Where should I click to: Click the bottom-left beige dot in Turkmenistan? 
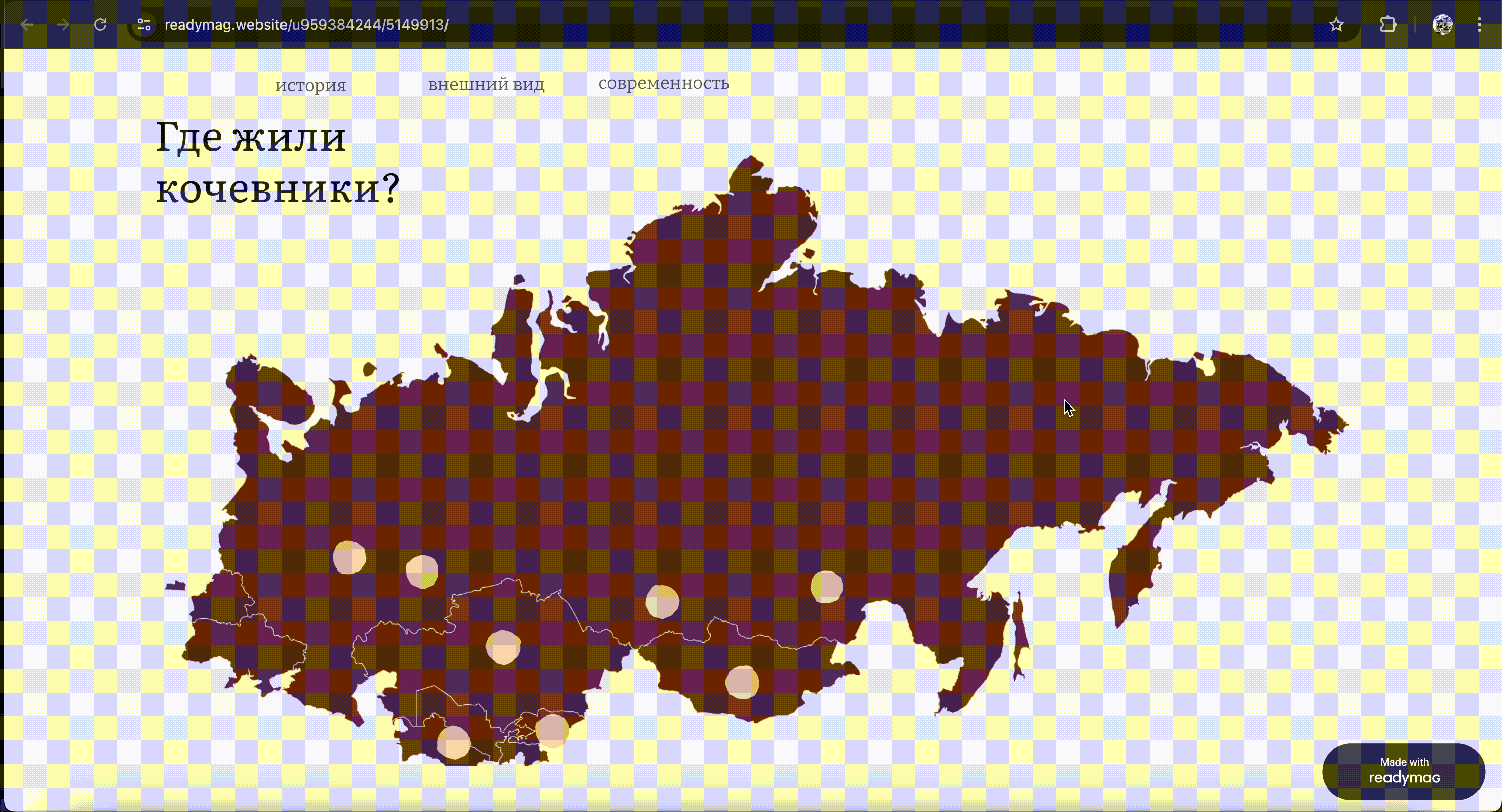coord(454,742)
